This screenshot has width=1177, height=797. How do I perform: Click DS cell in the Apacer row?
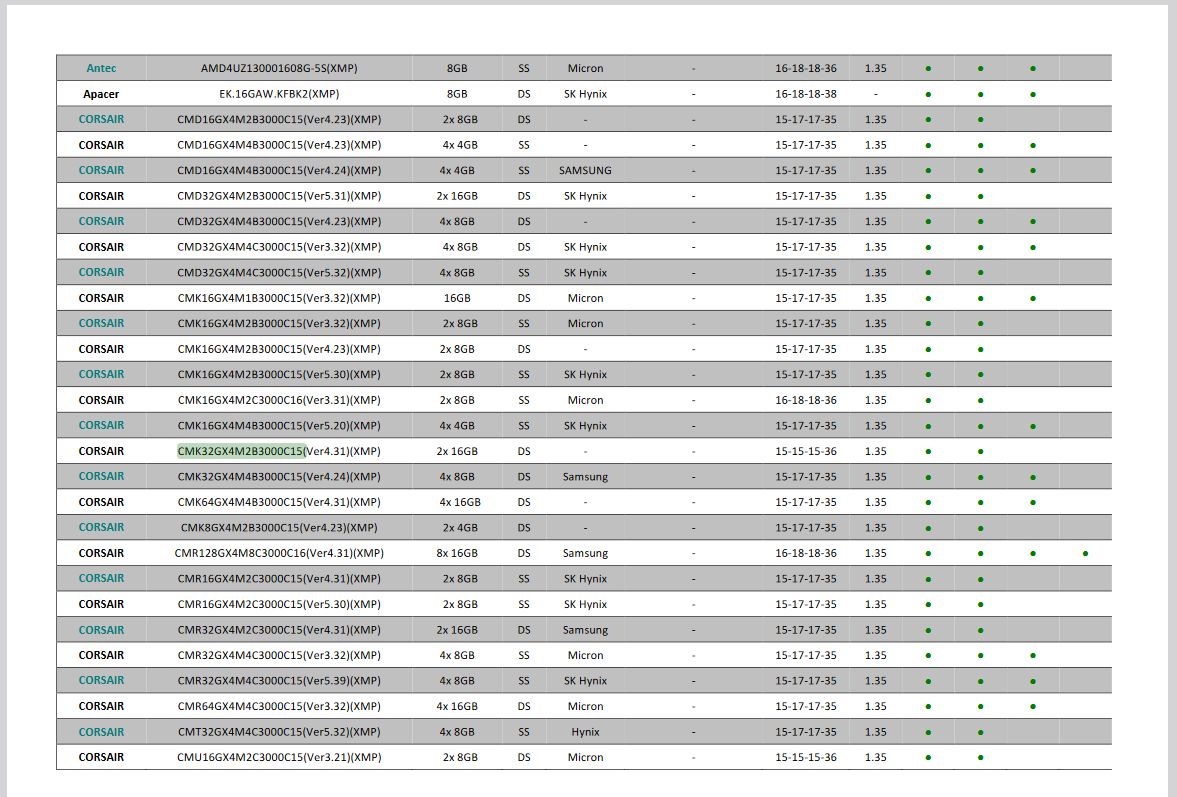[524, 94]
